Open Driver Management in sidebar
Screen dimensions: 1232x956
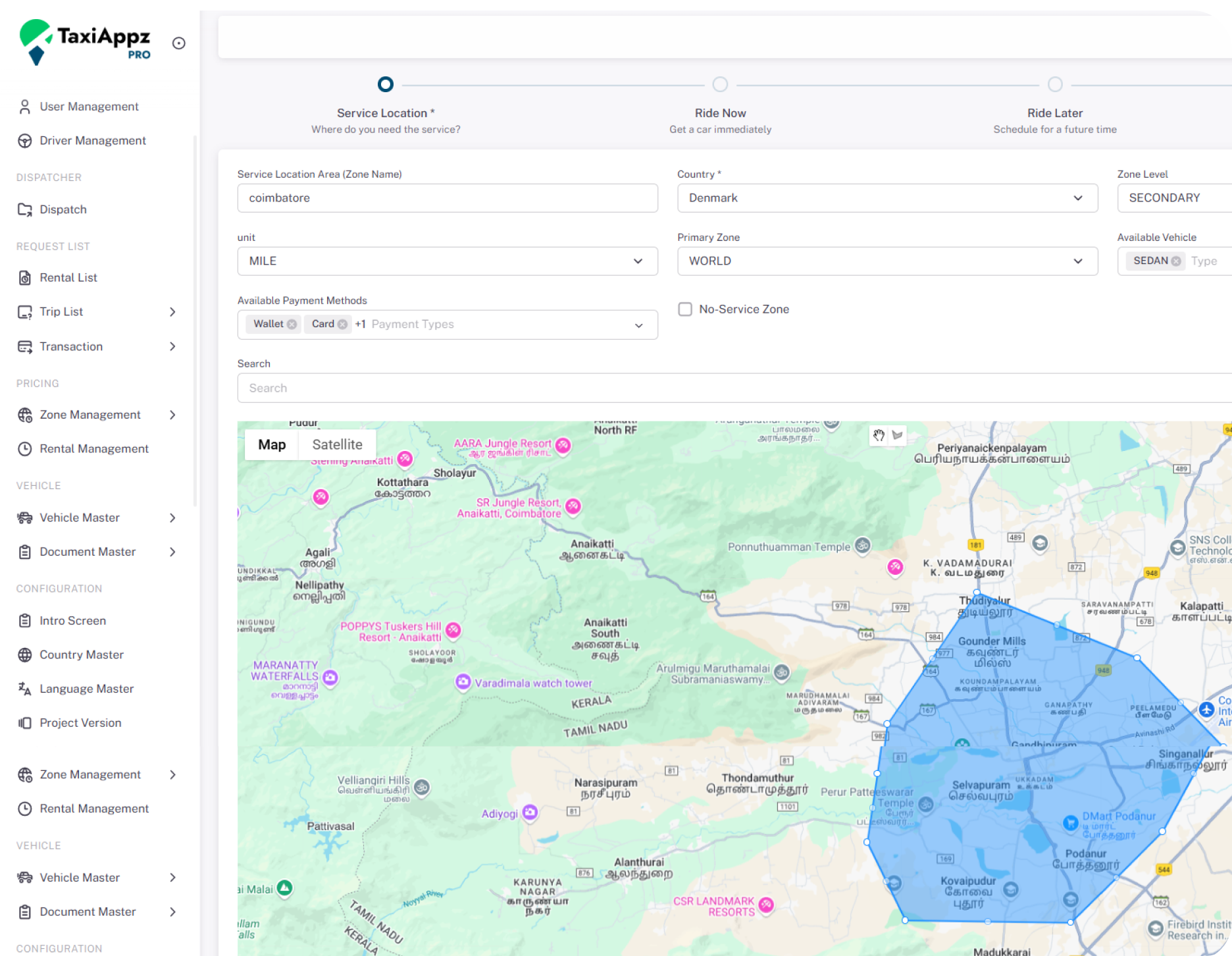(x=93, y=141)
